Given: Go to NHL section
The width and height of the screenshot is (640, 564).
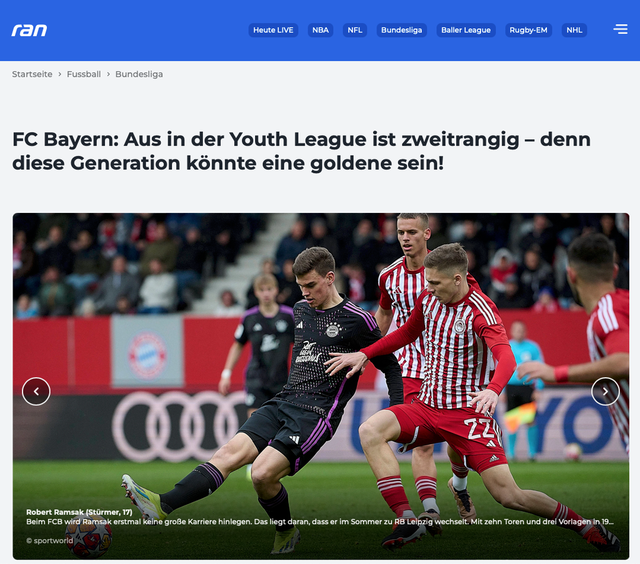Looking at the screenshot, I should click(574, 30).
